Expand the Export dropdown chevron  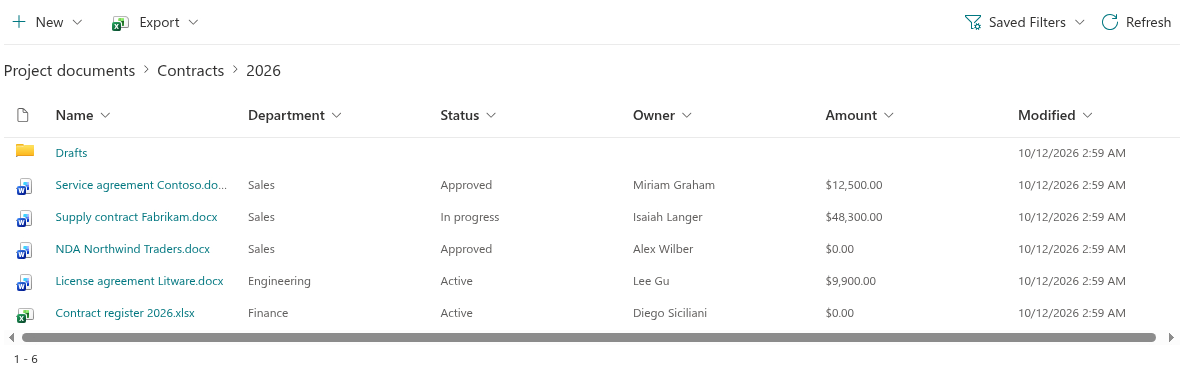pyautogui.click(x=193, y=23)
